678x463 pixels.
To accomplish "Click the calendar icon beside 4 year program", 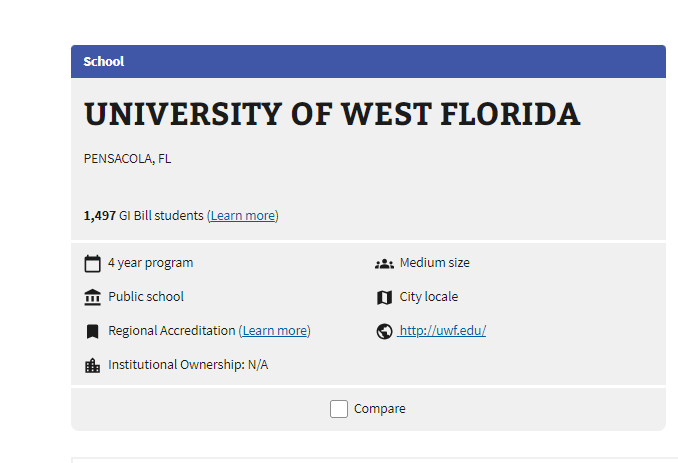I will 92,263.
